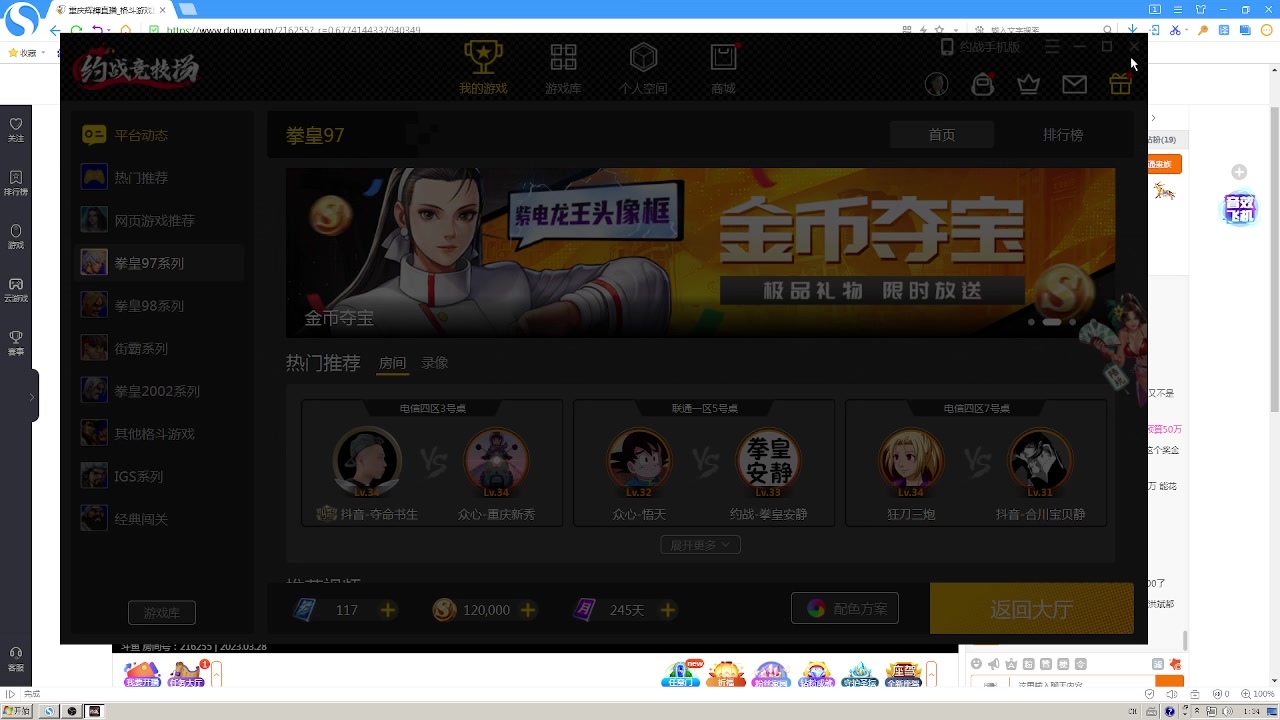Switch to the 录像 tab
This screenshot has height=720, width=1280.
pyautogui.click(x=434, y=363)
